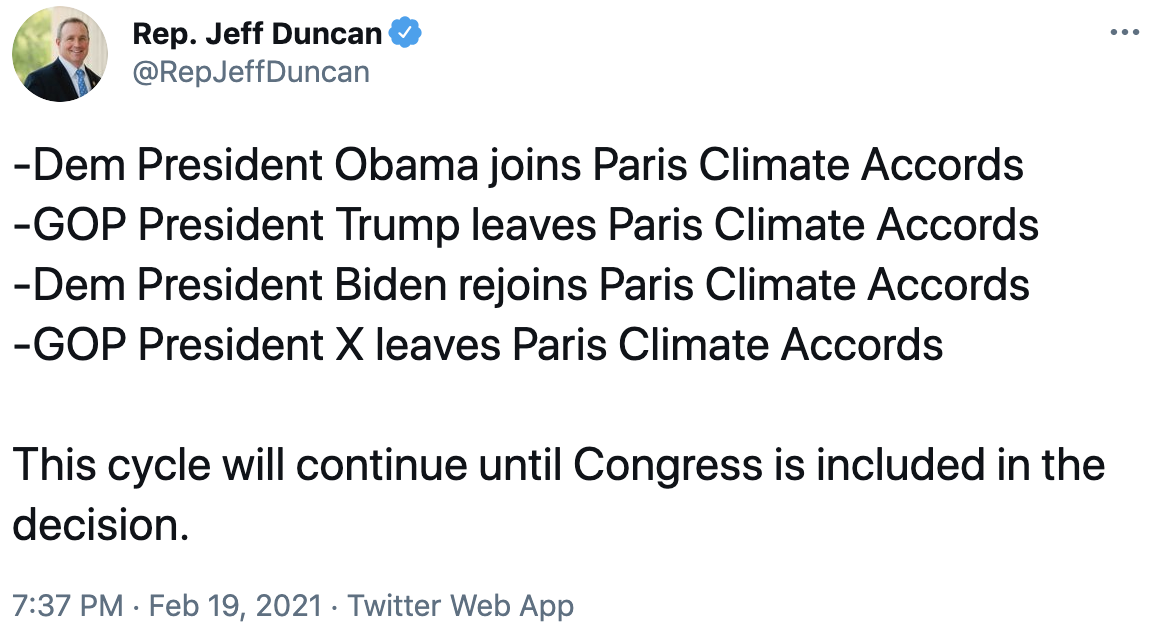Image resolution: width=1152 pixels, height=636 pixels.
Task: Click the 7:37 PM timestamp
Action: coord(67,606)
